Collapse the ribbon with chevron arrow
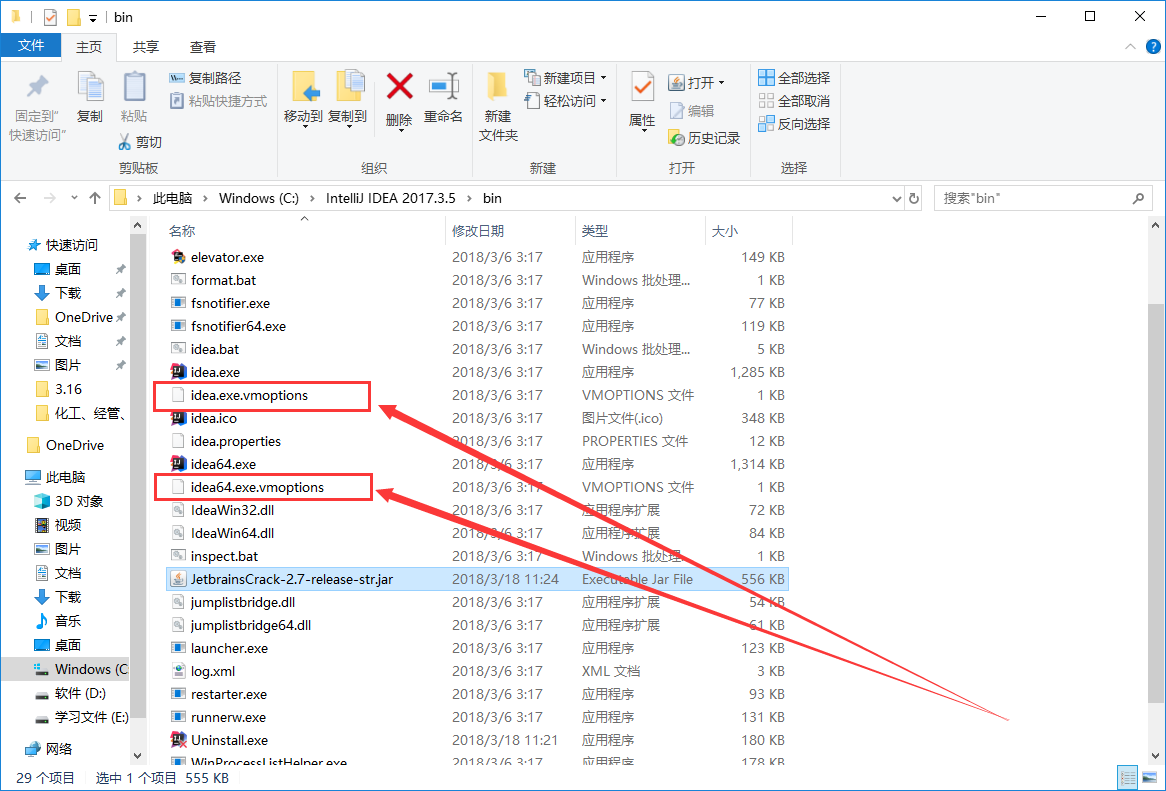The image size is (1166, 791). [x=1130, y=47]
